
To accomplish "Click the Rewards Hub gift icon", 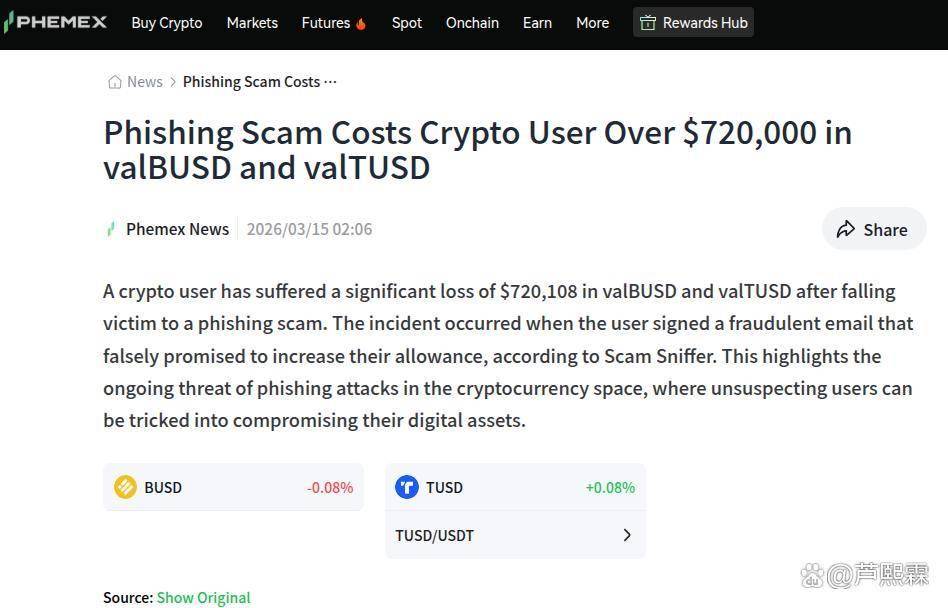I will (x=648, y=23).
